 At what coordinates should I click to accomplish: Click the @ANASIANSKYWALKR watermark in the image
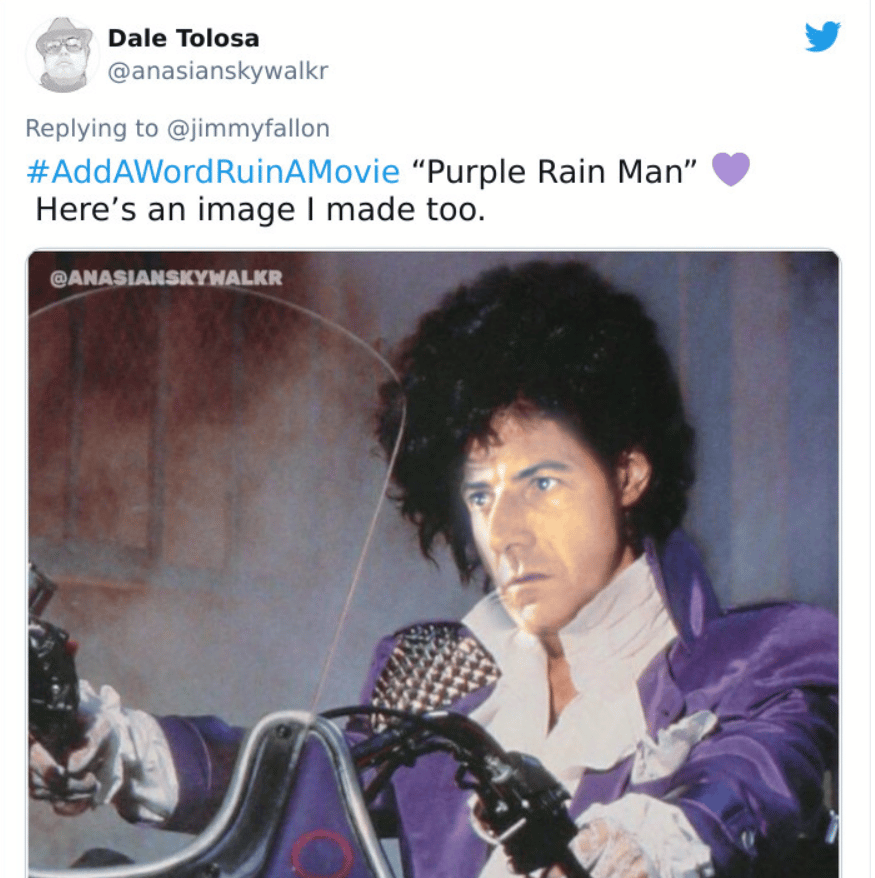coord(166,278)
